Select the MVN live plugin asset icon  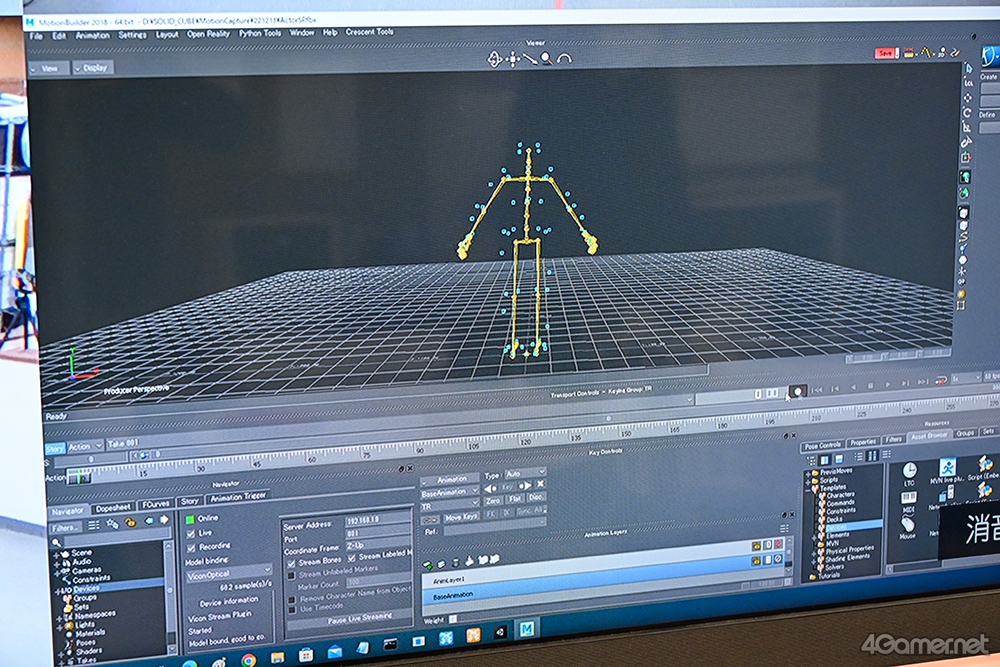pyautogui.click(x=947, y=467)
